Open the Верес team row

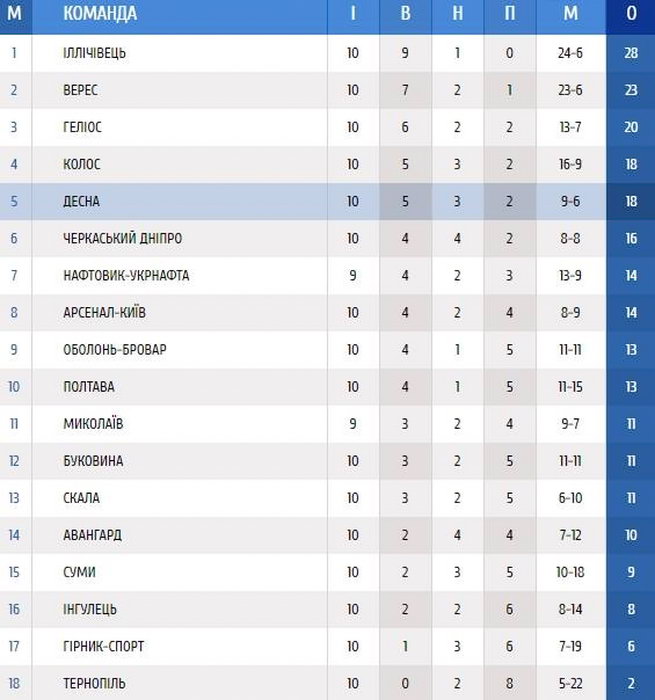pyautogui.click(x=81, y=90)
